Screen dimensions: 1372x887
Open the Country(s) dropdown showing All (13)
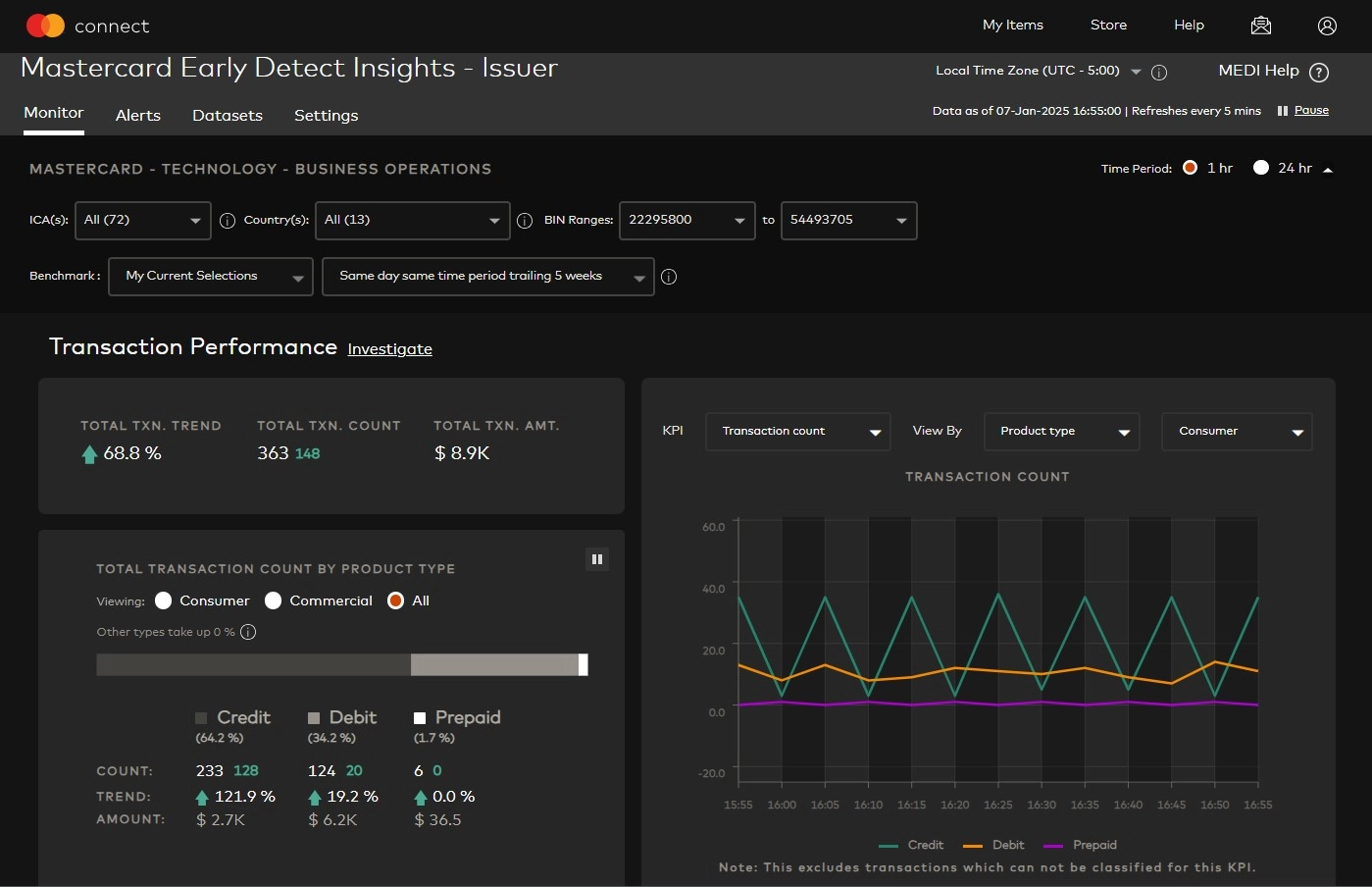tap(412, 220)
